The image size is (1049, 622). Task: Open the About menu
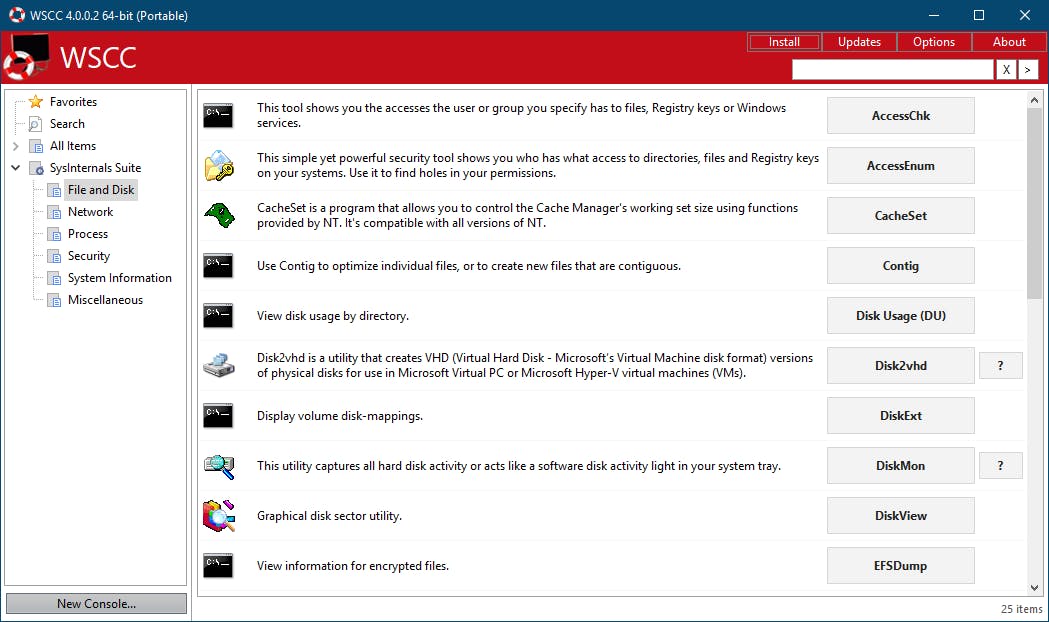pyautogui.click(x=1009, y=42)
